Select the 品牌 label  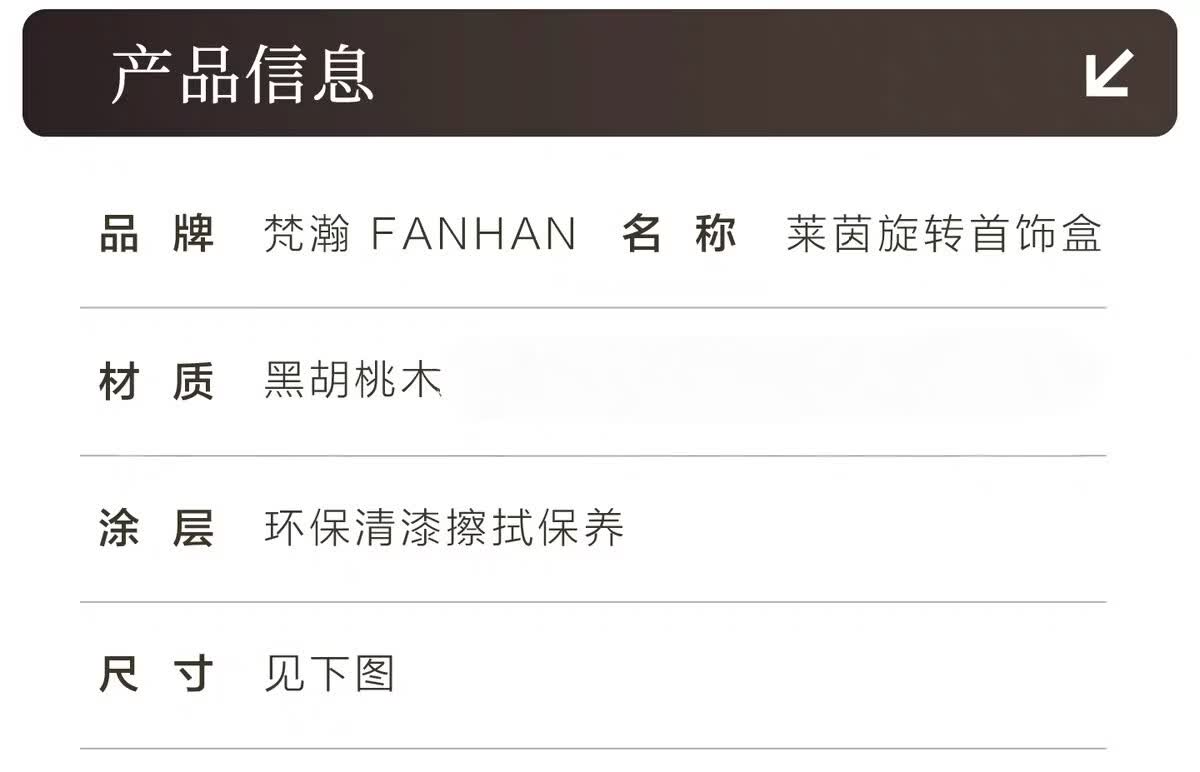pos(157,235)
